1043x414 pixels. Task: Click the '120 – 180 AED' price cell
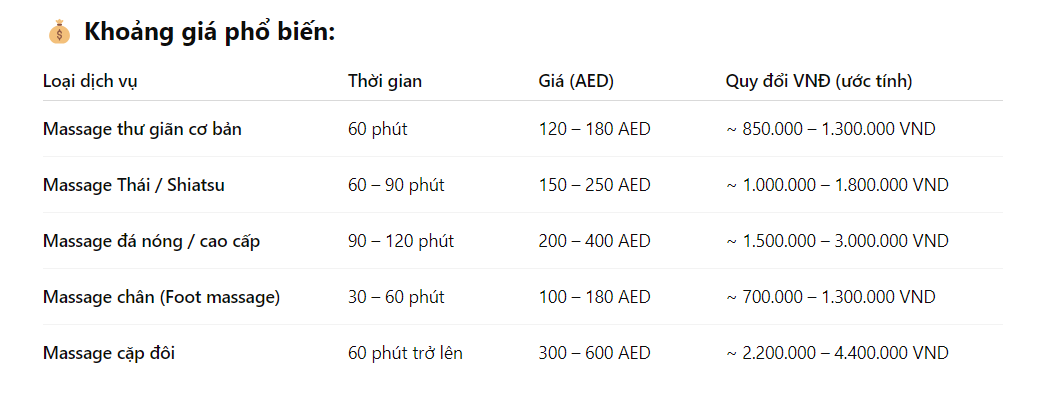tap(594, 129)
